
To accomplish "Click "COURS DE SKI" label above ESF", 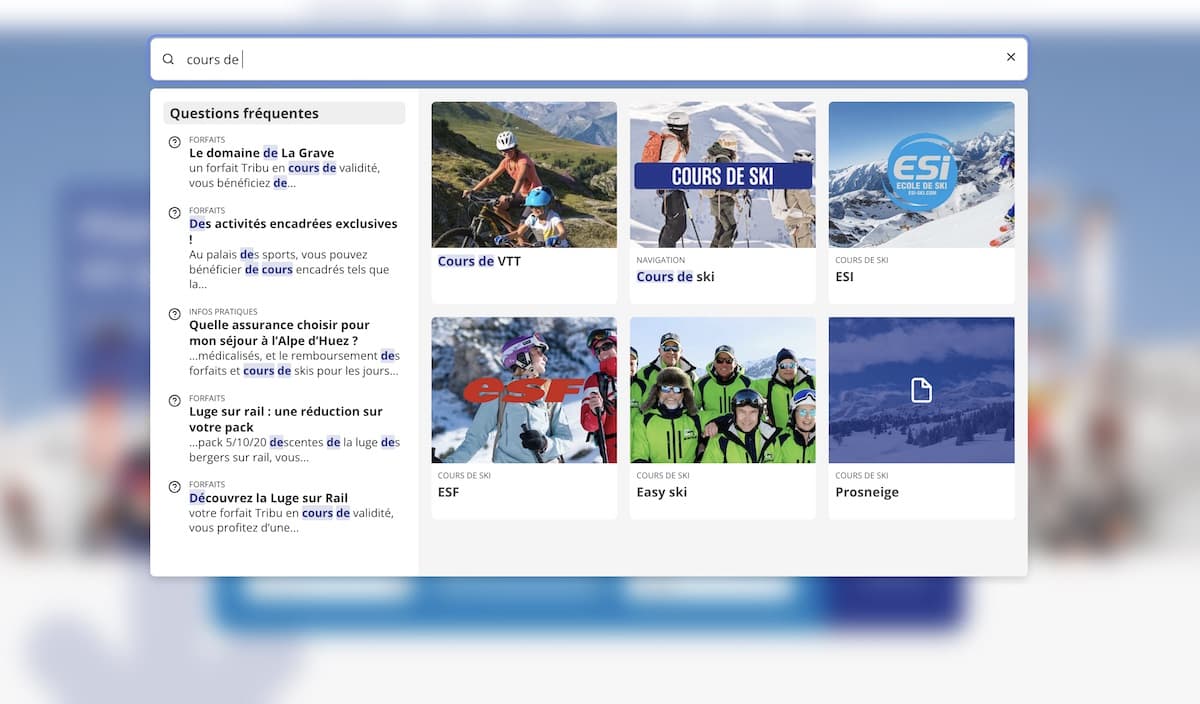I will 464,476.
